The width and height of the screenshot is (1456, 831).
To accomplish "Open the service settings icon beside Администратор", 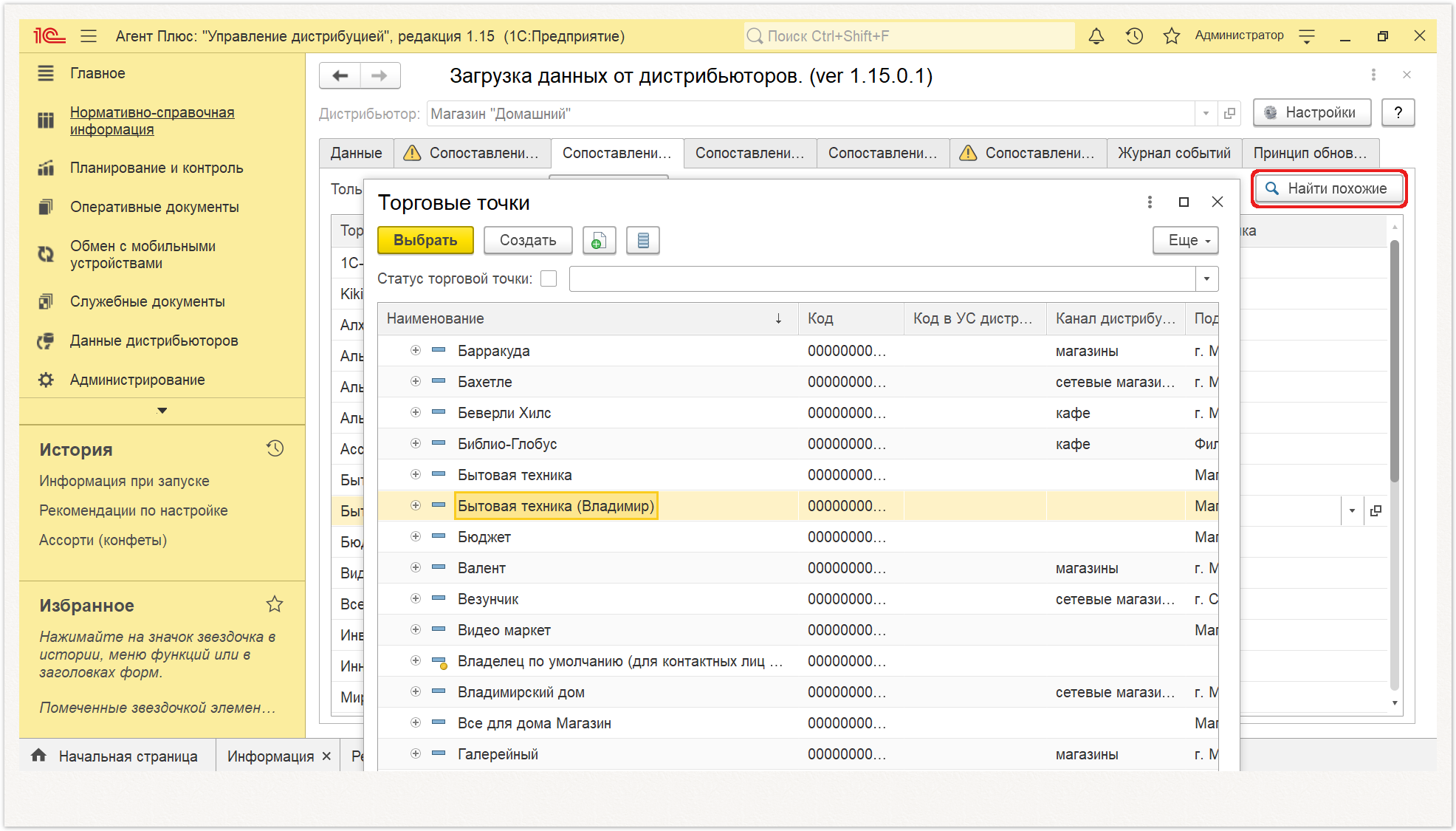I will (1307, 35).
